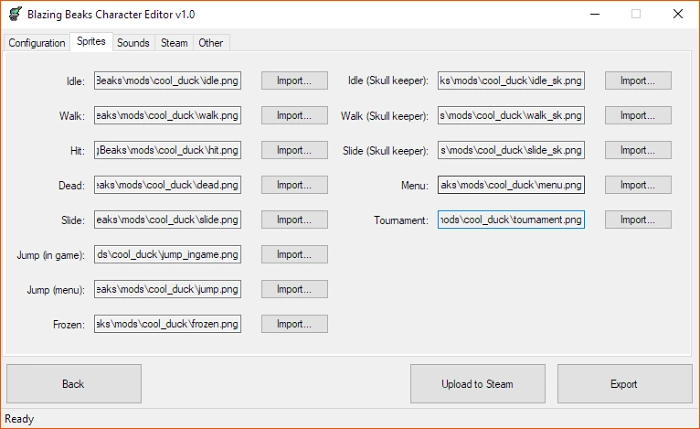Open the Sounds tab
Image resolution: width=700 pixels, height=429 pixels.
click(133, 43)
